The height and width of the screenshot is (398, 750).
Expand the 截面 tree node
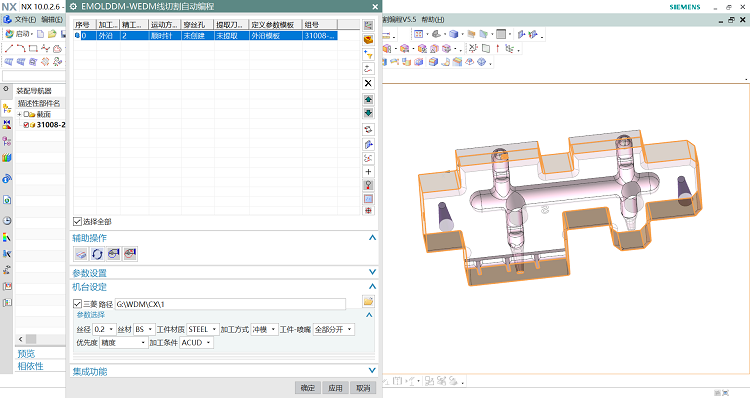(x=20, y=114)
